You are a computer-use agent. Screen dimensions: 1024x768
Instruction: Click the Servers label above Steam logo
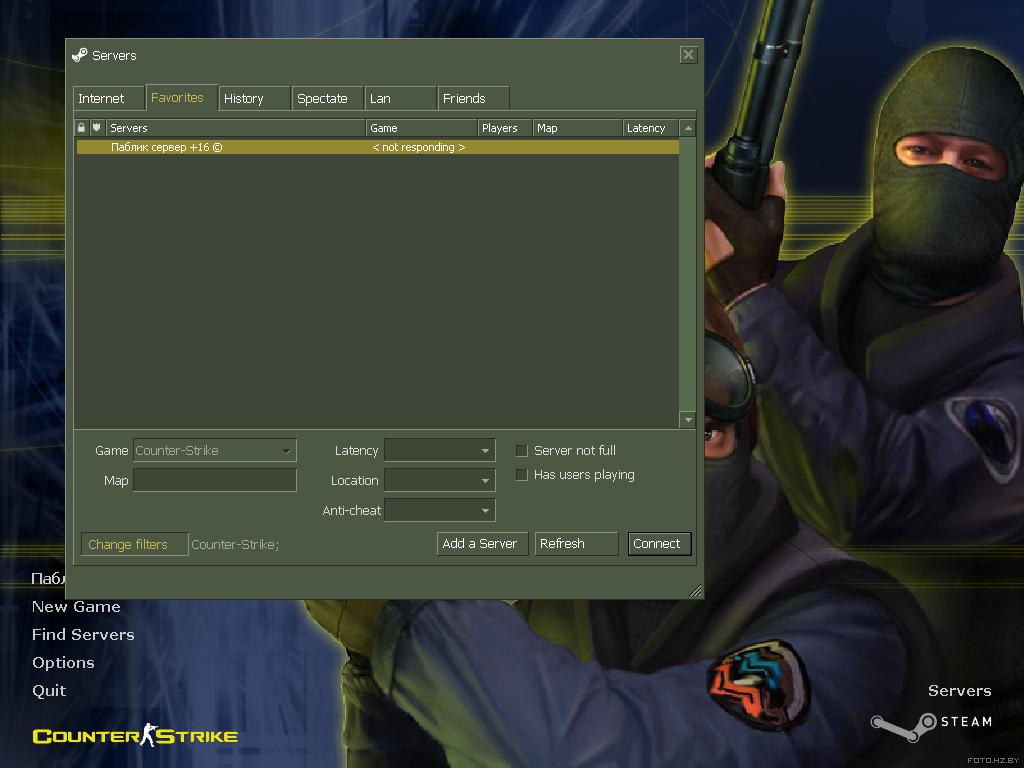(959, 691)
